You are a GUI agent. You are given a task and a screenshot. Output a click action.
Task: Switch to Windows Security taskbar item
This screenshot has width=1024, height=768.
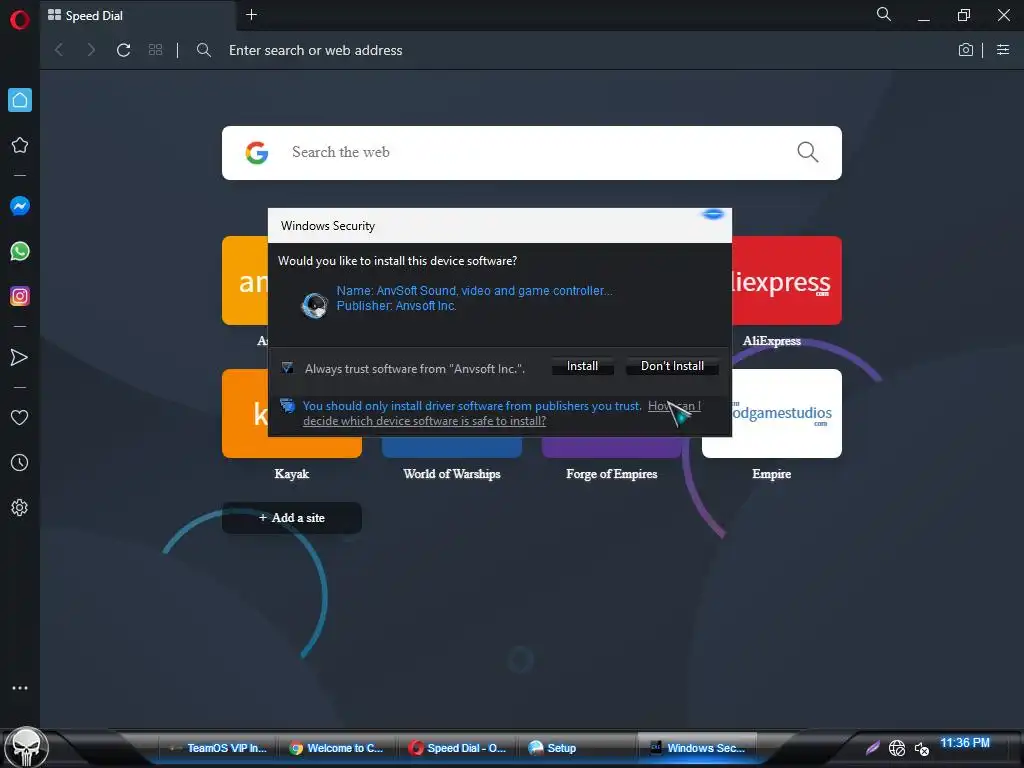[x=697, y=748]
